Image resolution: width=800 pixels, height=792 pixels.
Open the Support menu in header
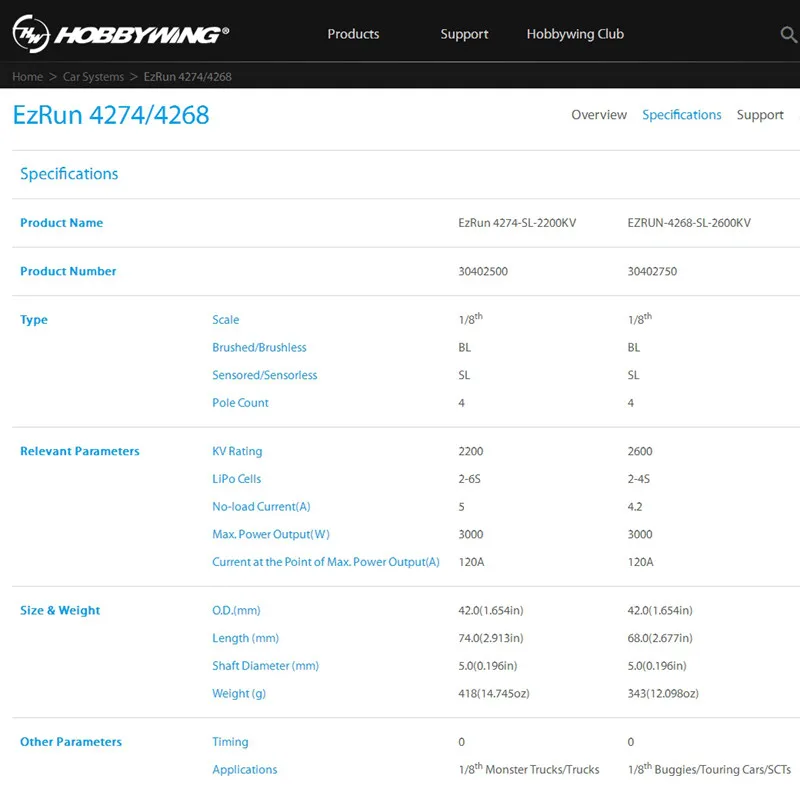(464, 34)
